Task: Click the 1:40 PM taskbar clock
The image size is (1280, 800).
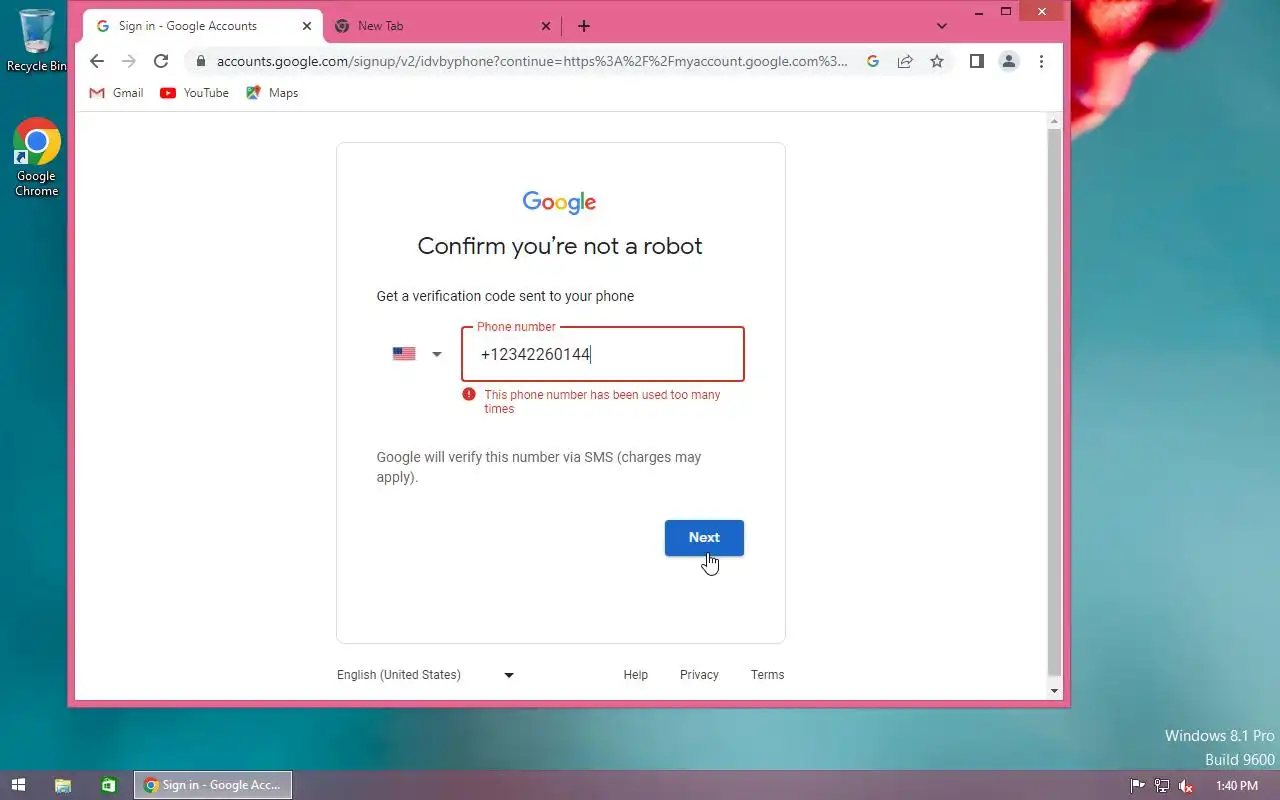Action: [1237, 786]
